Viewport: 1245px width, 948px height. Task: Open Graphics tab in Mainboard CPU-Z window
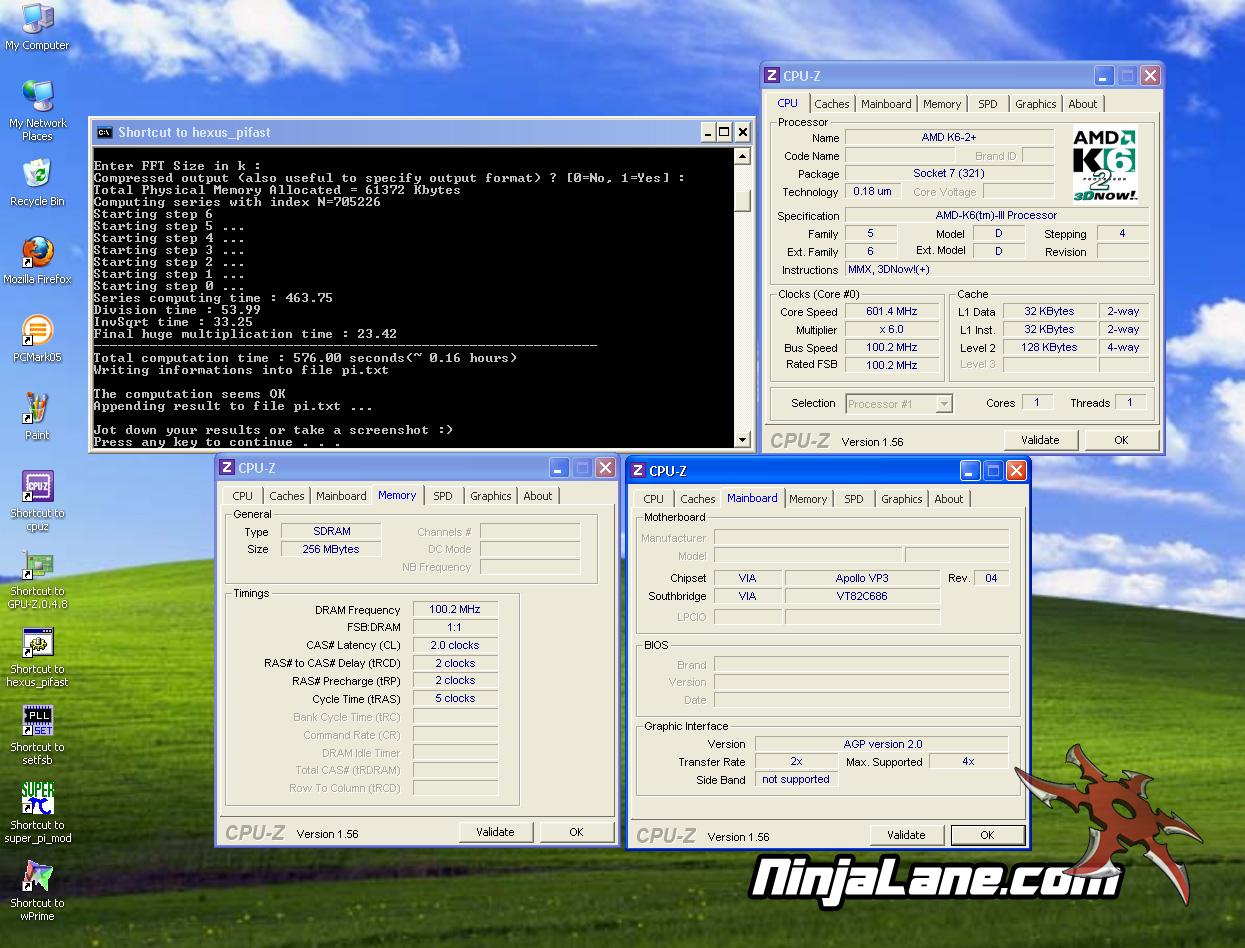tap(901, 499)
